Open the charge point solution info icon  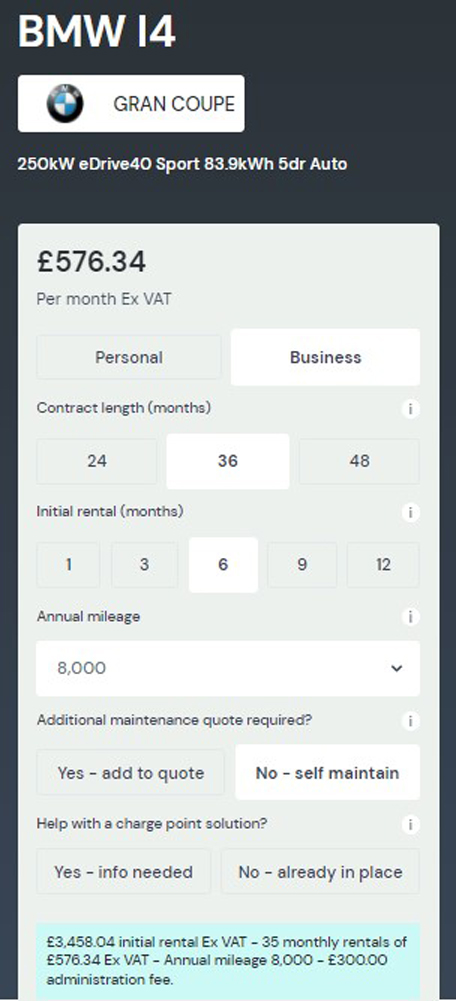click(x=411, y=825)
